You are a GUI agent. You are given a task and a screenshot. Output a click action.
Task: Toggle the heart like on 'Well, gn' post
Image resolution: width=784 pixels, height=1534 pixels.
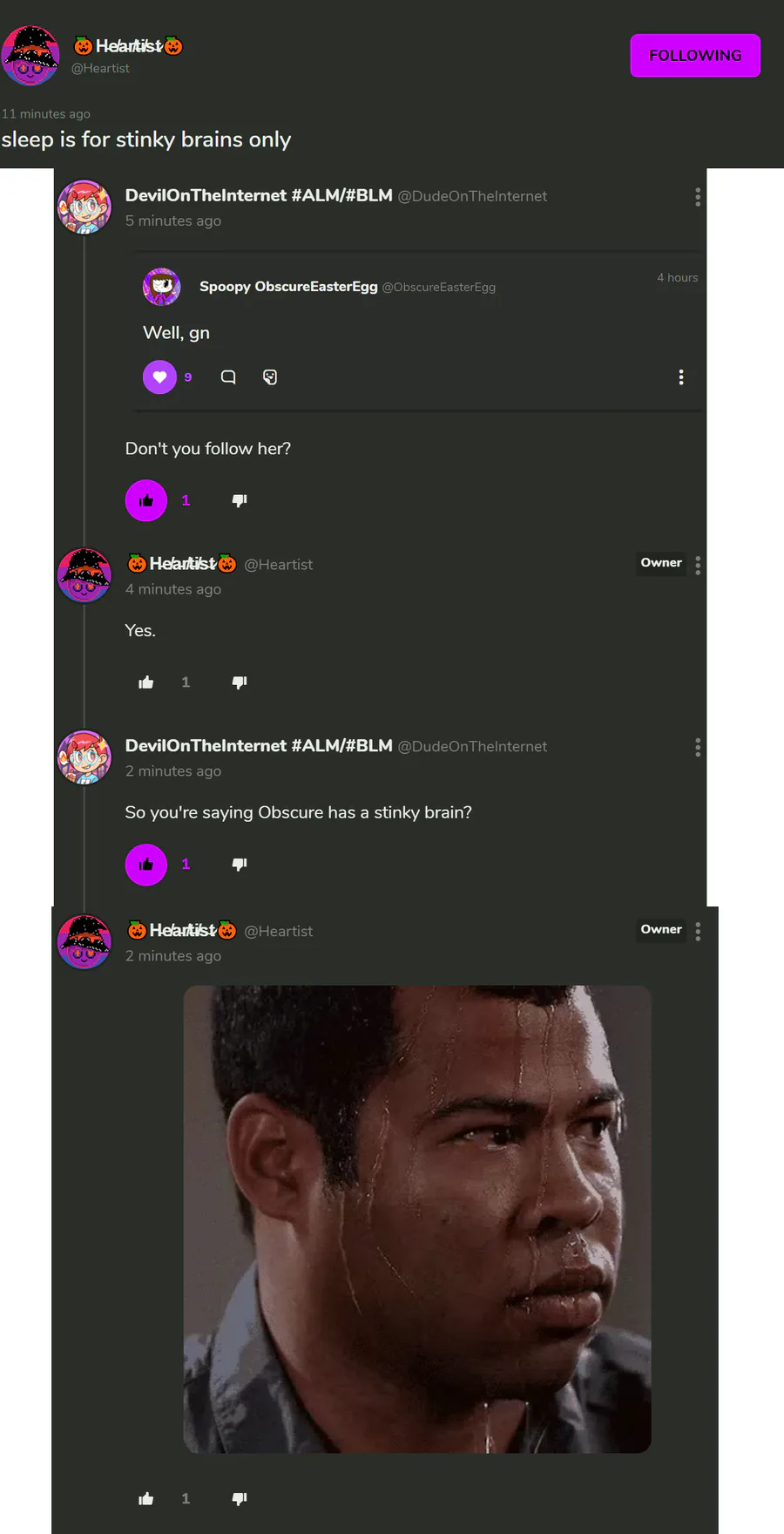(x=159, y=377)
